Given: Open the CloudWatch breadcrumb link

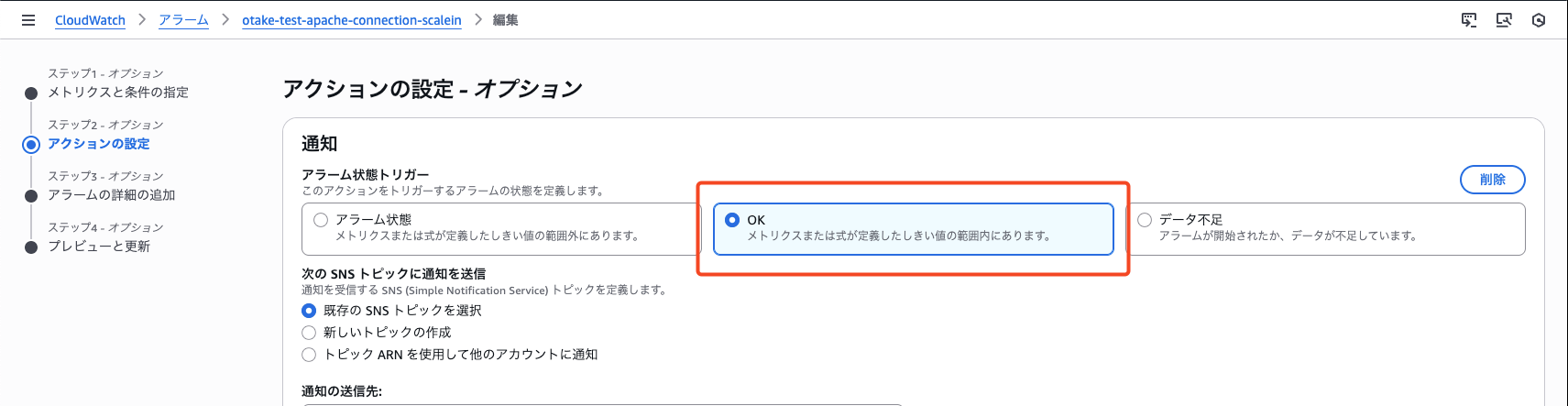Looking at the screenshot, I should point(90,20).
